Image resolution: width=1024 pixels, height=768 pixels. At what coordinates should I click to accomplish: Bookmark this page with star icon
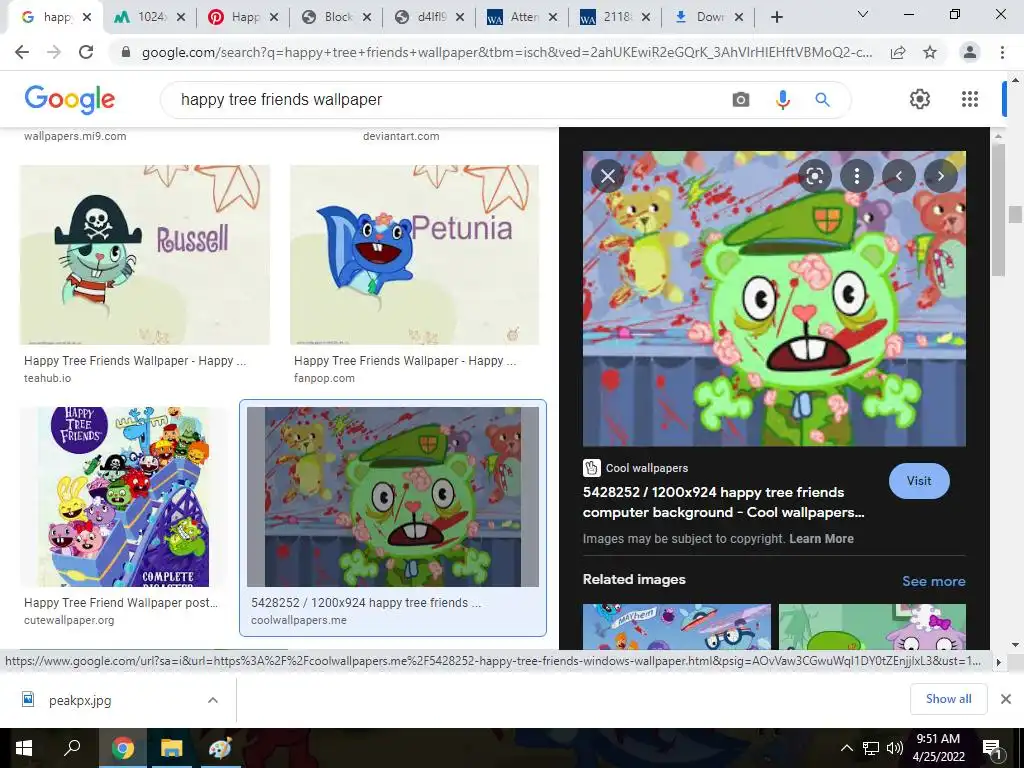click(x=930, y=52)
